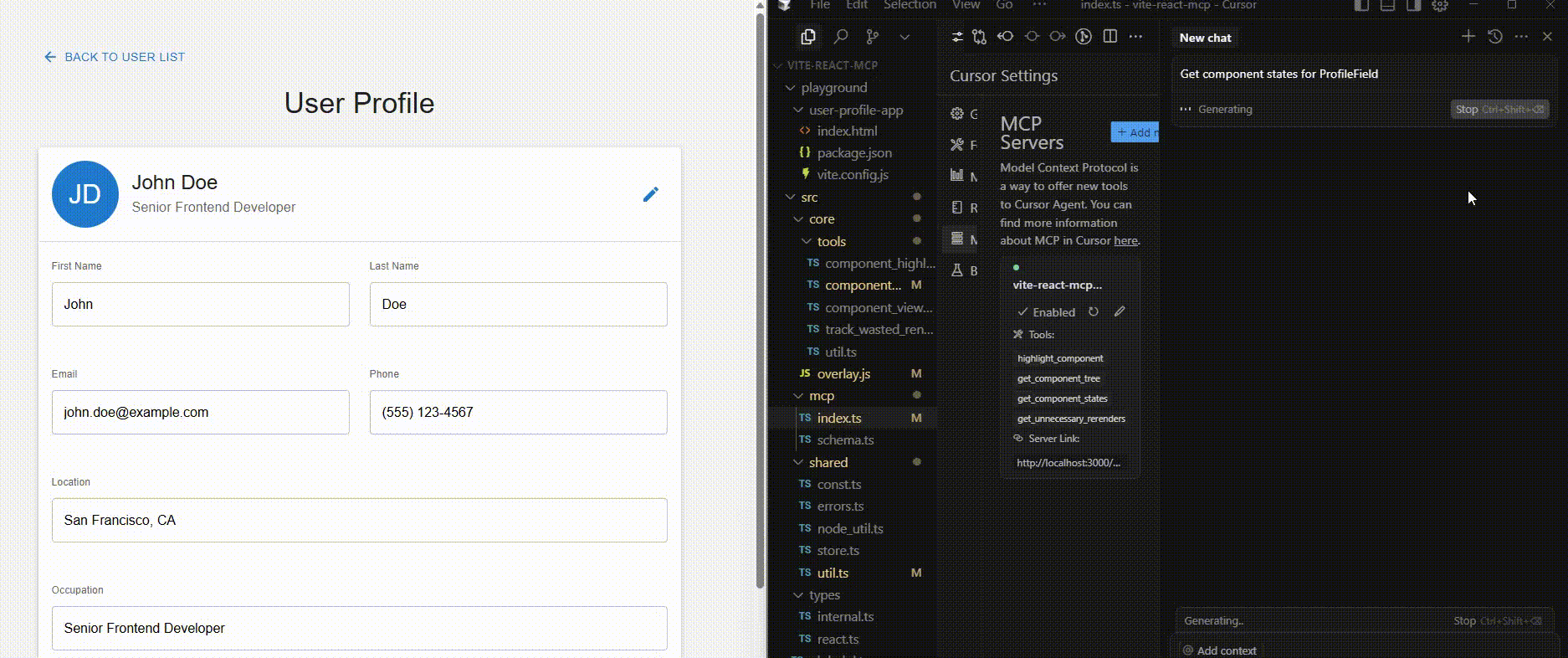Show chat history clock icon

[1495, 36]
